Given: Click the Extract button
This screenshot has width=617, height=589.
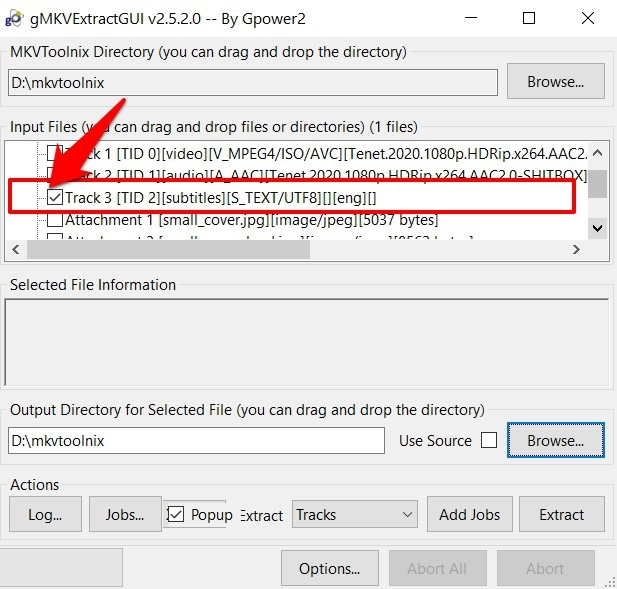Looking at the screenshot, I should pyautogui.click(x=562, y=514).
